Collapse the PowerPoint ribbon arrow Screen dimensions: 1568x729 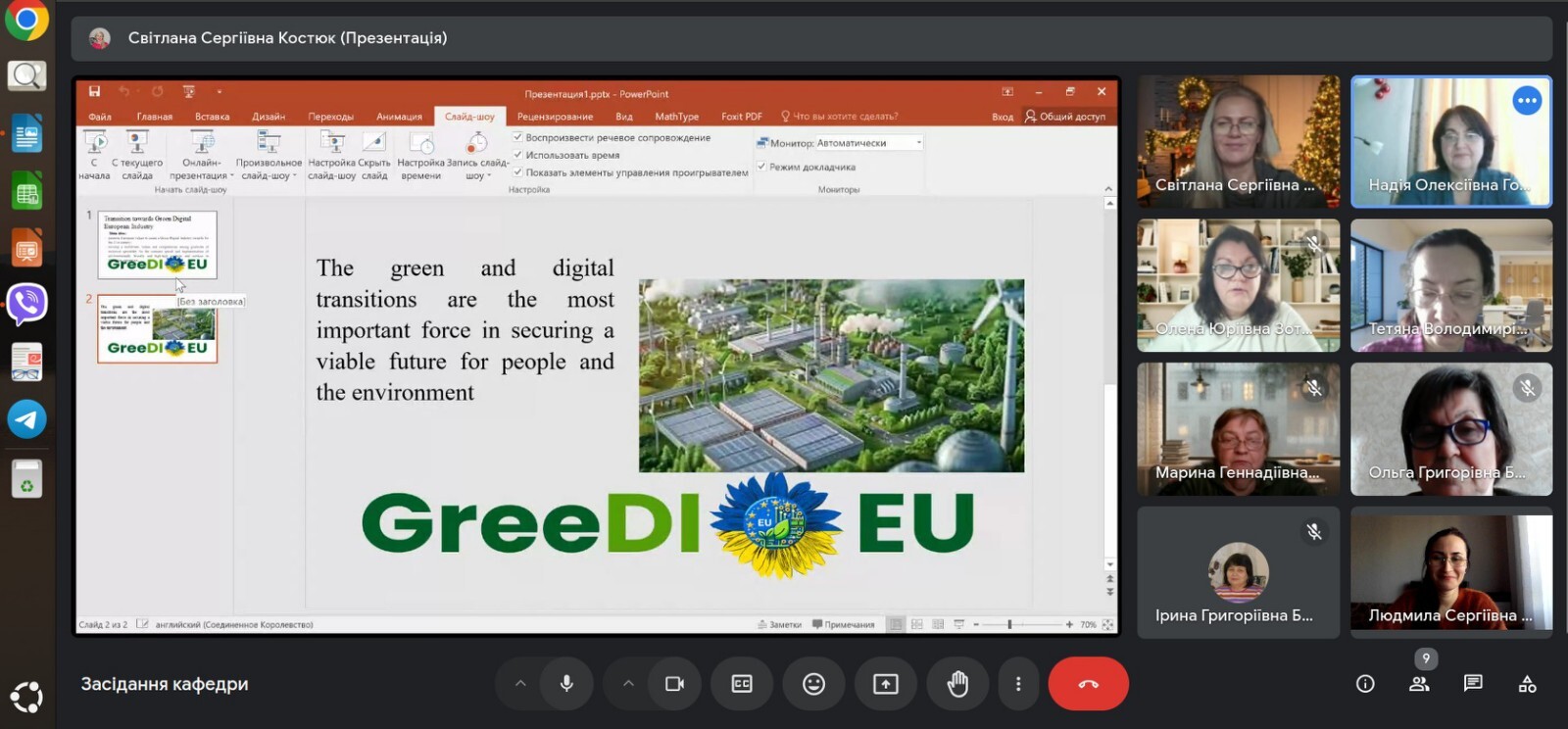coord(1108,188)
